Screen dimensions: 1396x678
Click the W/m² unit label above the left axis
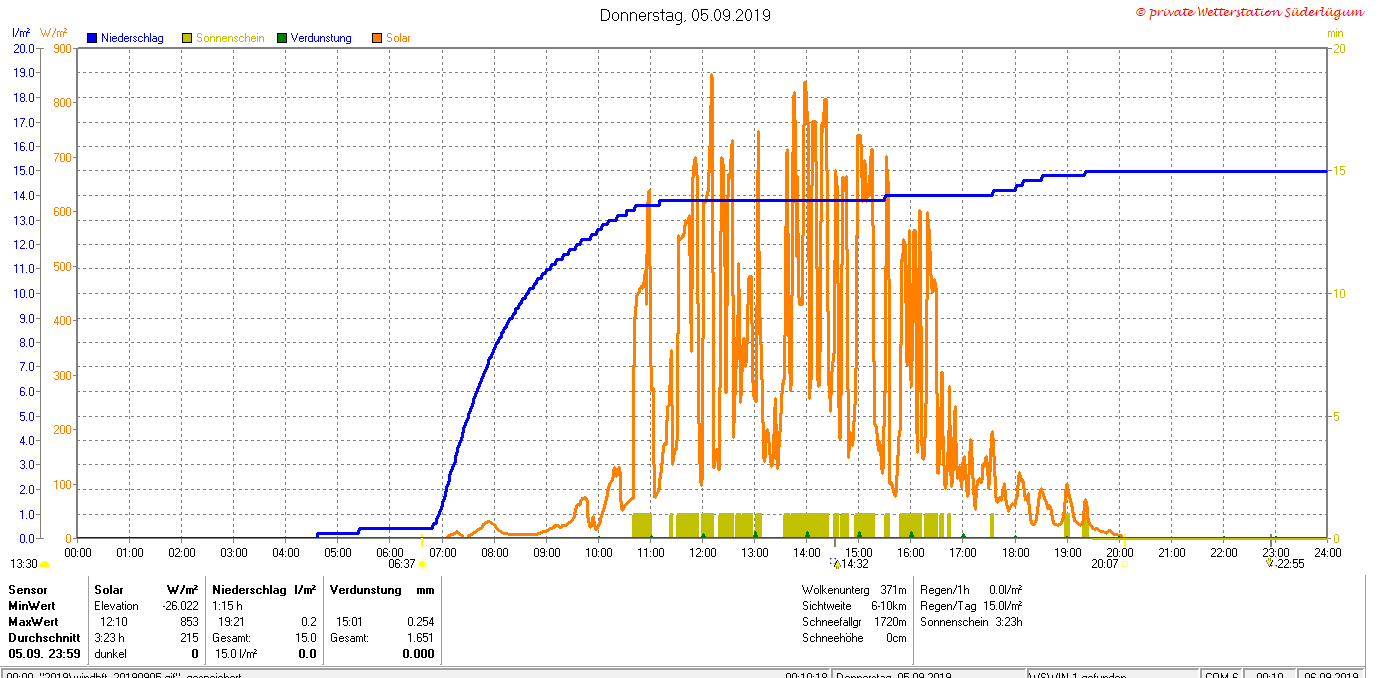point(54,33)
